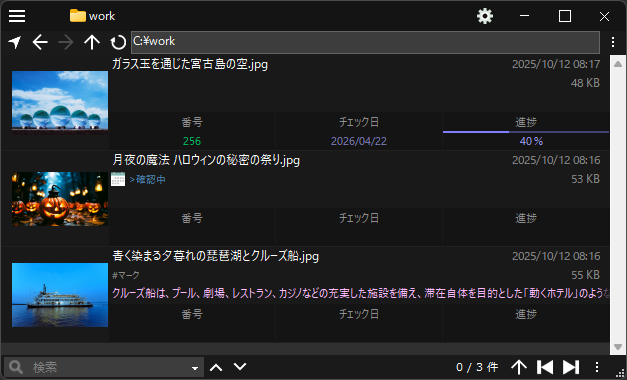627x380 pixels.
Task: Click the 0 / 3 件 item count
Action: tap(477, 367)
